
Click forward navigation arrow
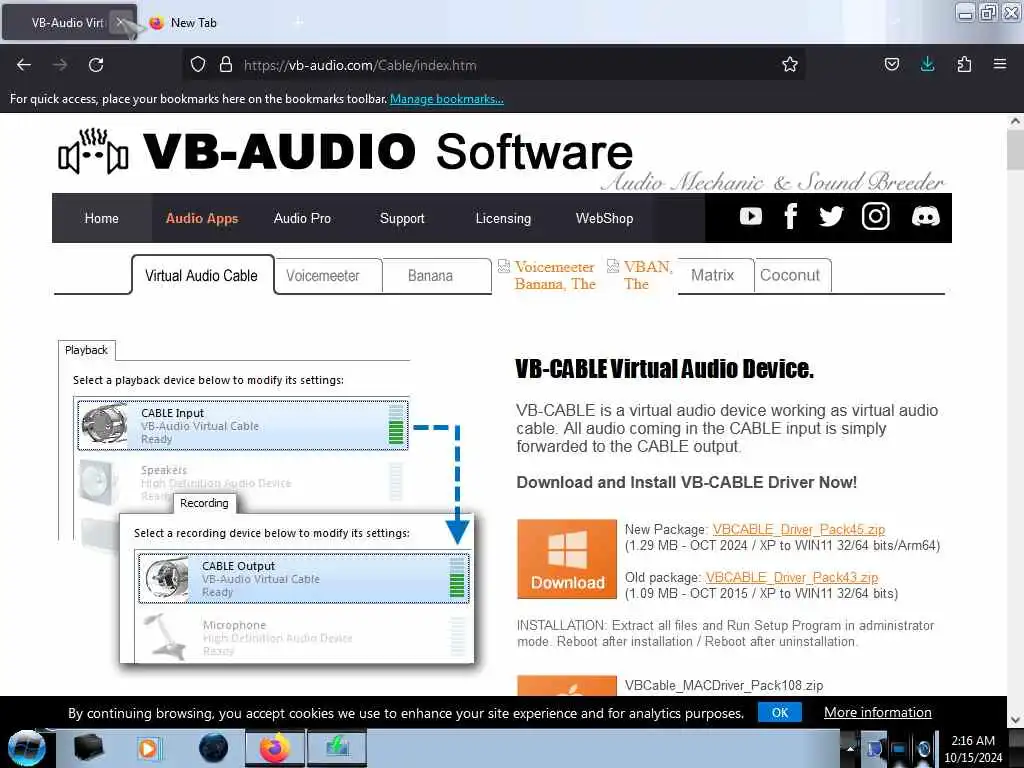(60, 65)
